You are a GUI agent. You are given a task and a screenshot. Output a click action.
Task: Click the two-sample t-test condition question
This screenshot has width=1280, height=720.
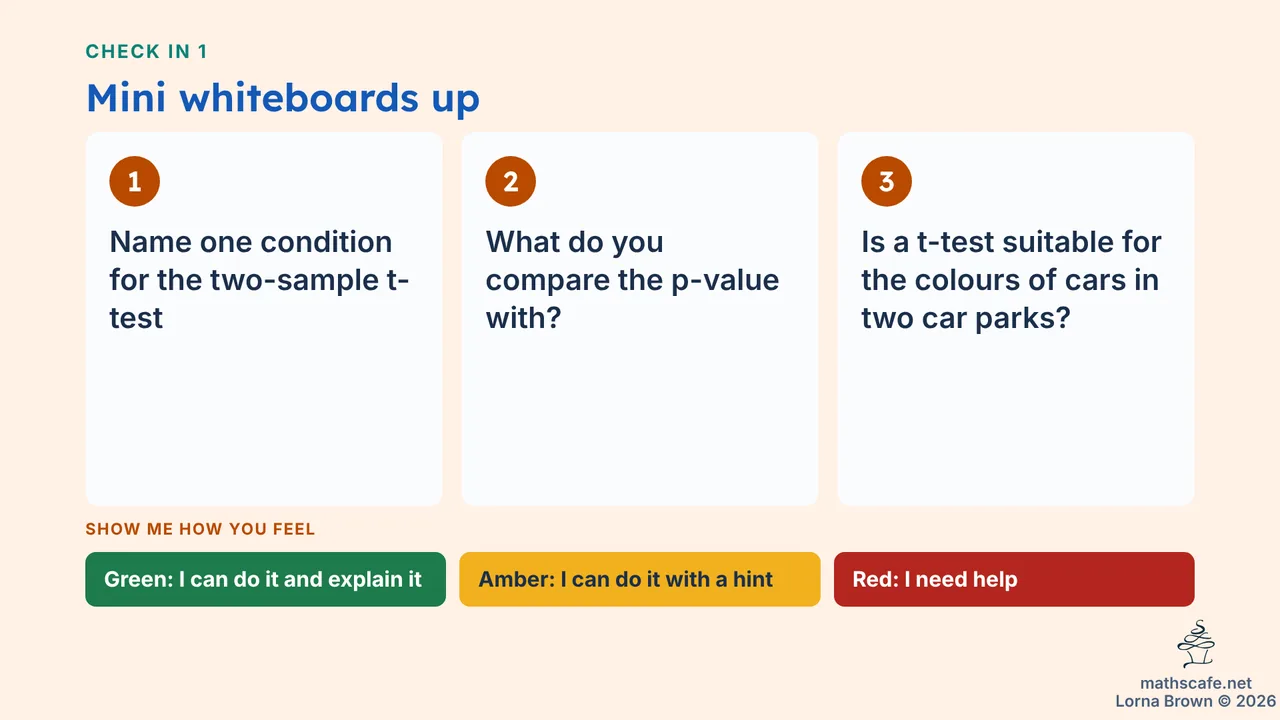point(259,280)
